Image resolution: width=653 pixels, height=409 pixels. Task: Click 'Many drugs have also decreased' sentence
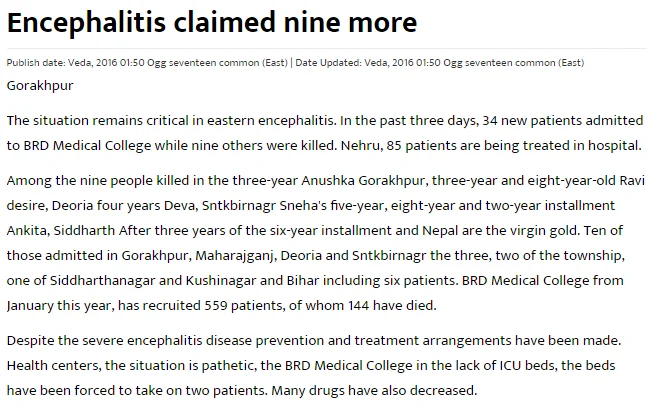coord(374,391)
